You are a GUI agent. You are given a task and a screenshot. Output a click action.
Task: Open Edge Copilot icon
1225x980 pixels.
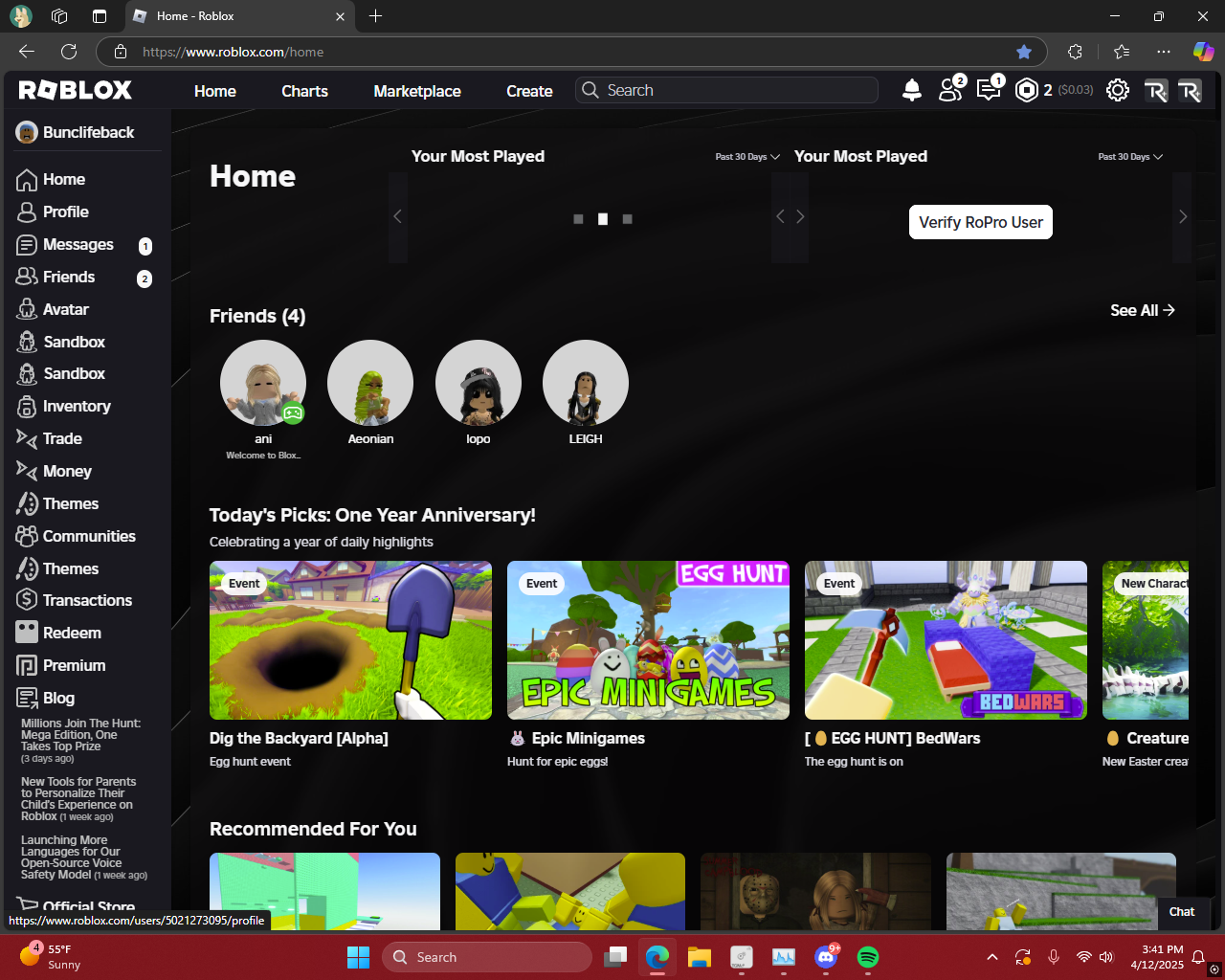click(x=1203, y=52)
